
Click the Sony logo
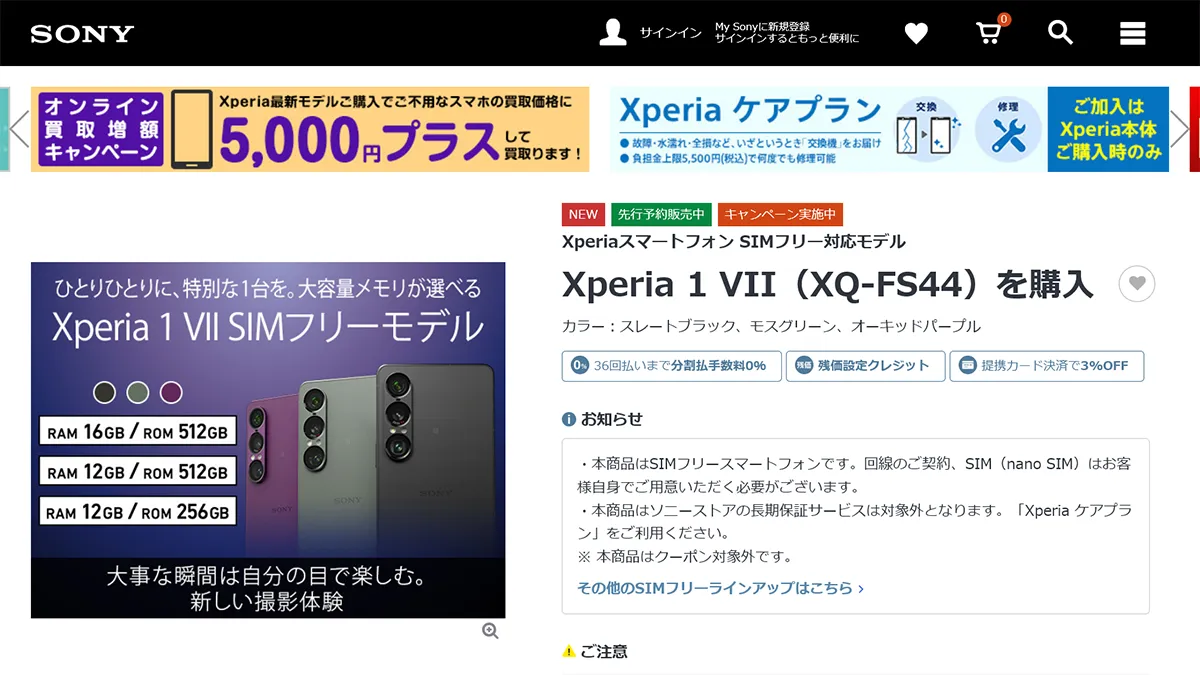click(x=82, y=34)
